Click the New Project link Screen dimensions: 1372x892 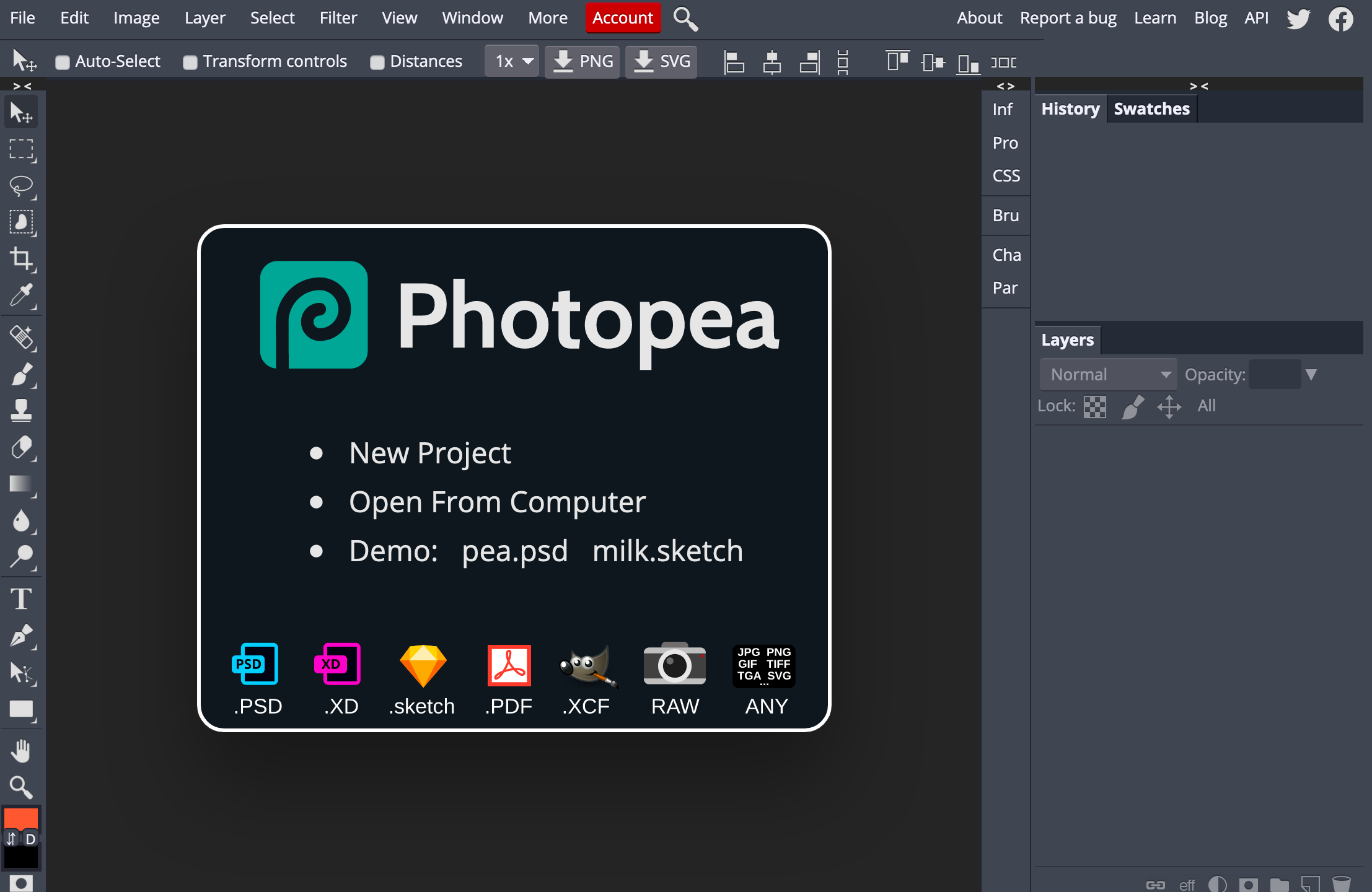(430, 453)
